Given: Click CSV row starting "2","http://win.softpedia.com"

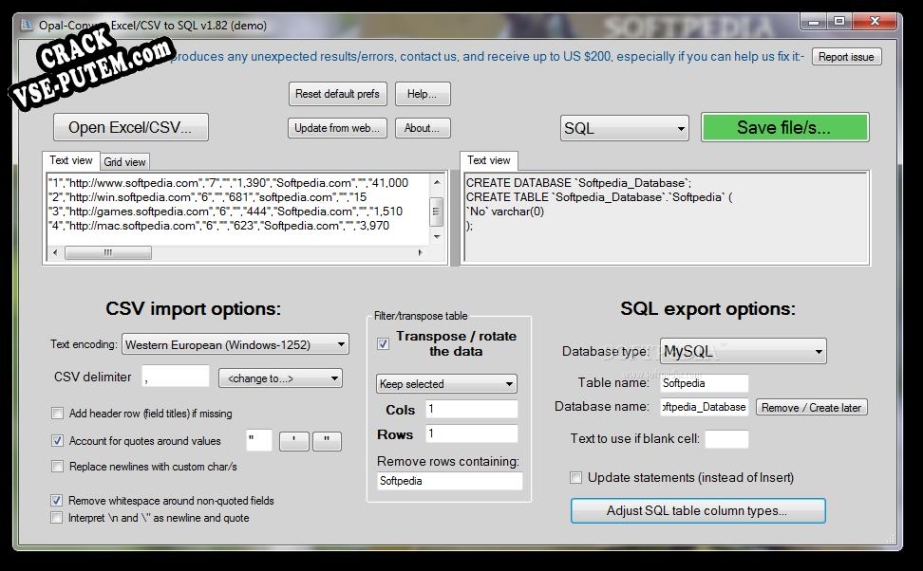Looking at the screenshot, I should pos(207,197).
